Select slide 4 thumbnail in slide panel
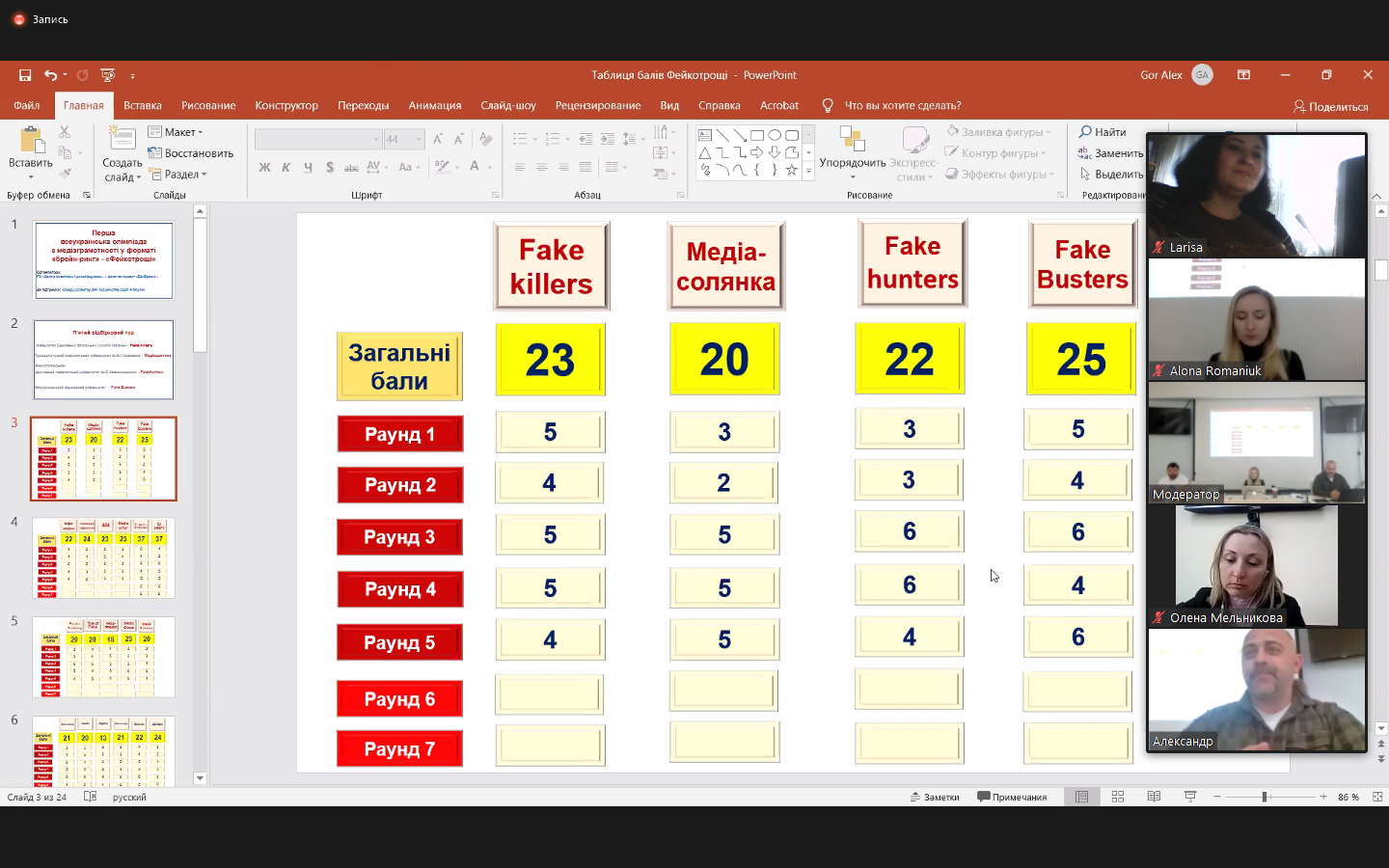Image resolution: width=1389 pixels, height=868 pixels. [103, 557]
